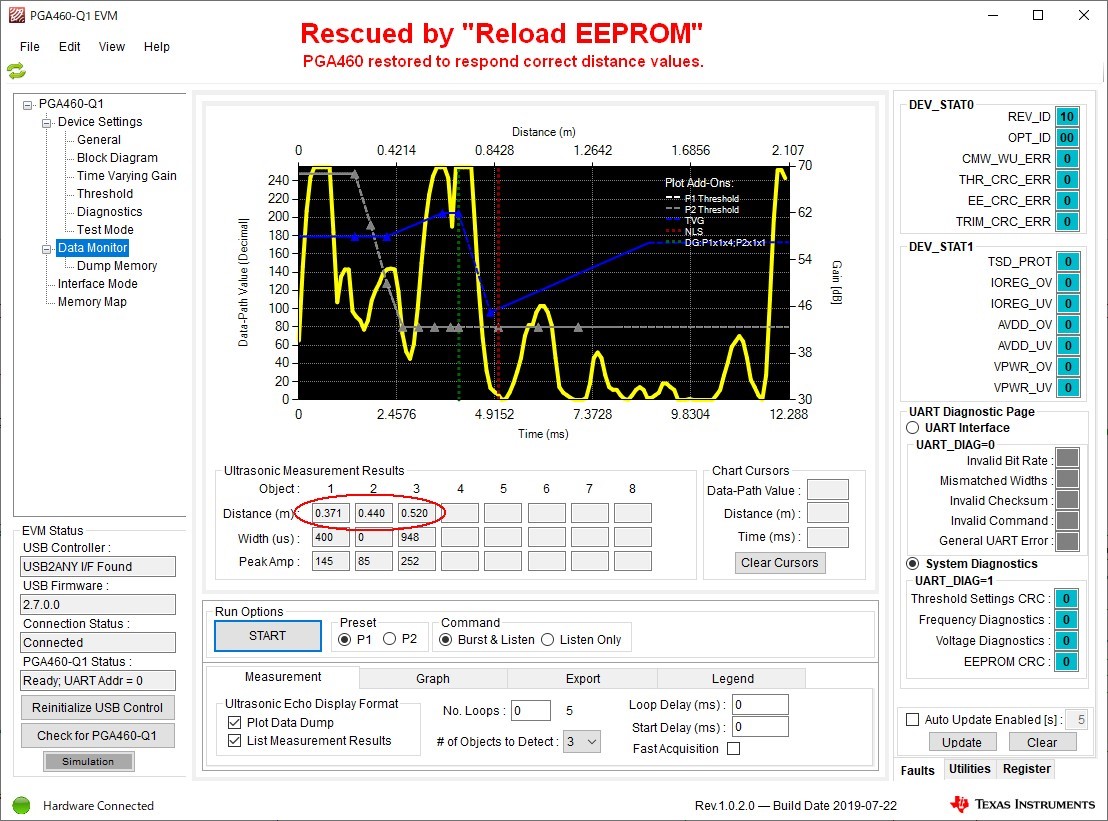Switch to the Export tab
The image size is (1108, 821).
pos(583,678)
